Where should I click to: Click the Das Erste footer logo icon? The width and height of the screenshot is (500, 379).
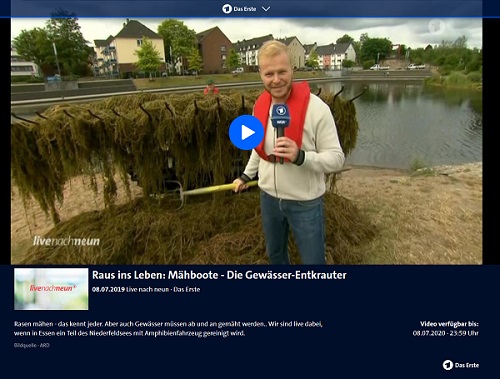tap(448, 365)
